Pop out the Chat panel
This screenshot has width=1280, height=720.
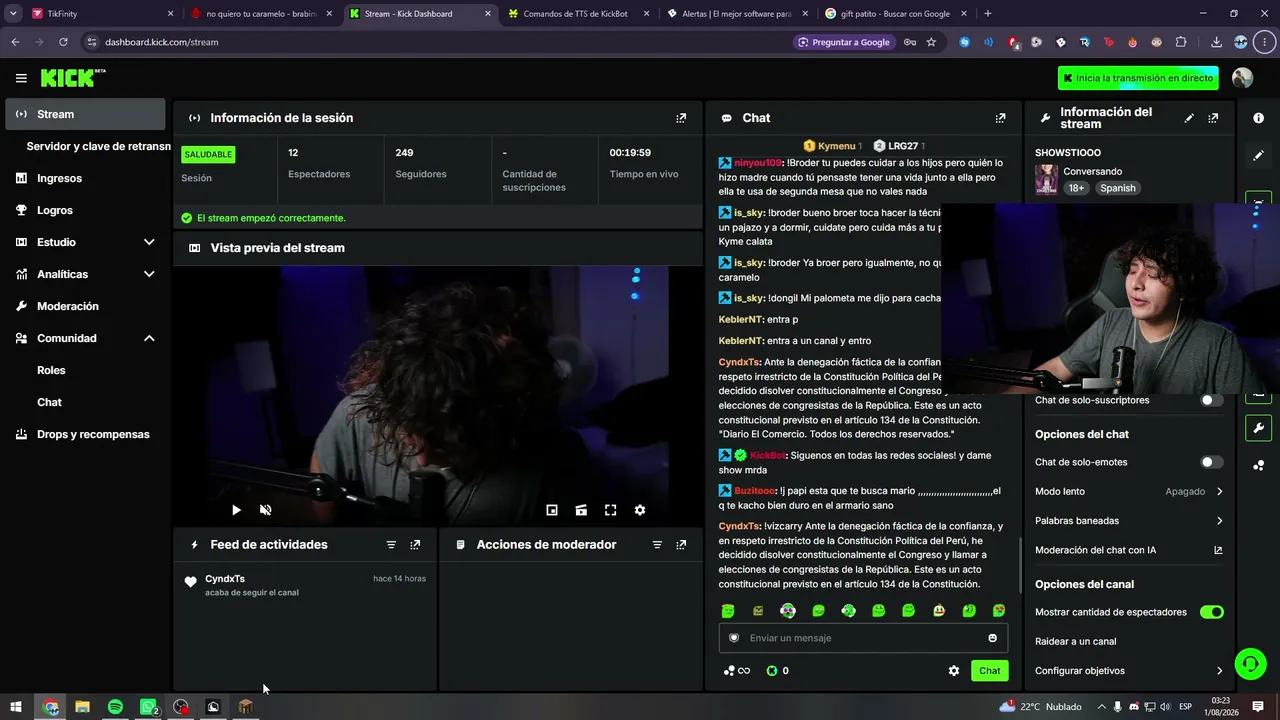pos(1000,118)
